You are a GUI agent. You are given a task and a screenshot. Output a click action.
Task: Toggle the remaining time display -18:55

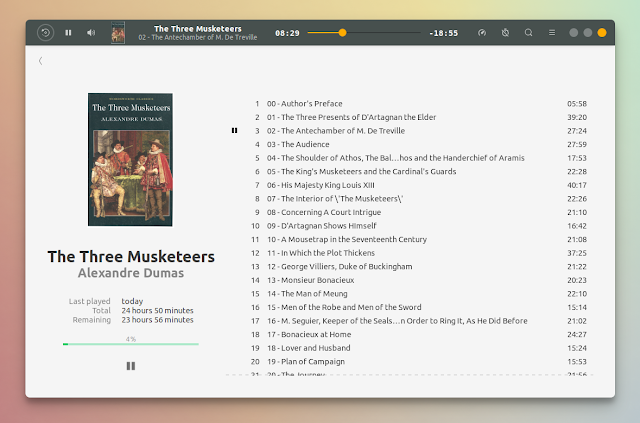[x=444, y=33]
